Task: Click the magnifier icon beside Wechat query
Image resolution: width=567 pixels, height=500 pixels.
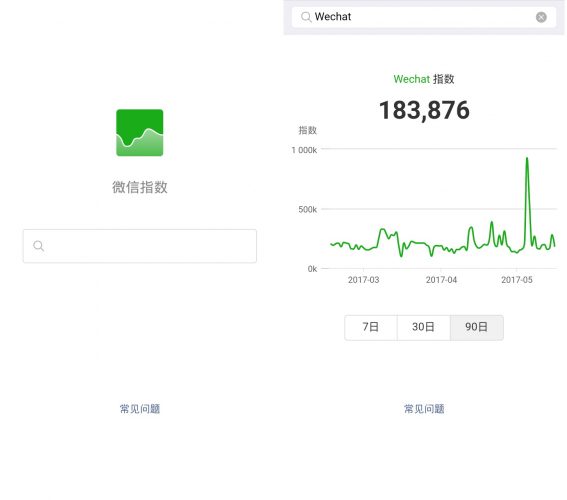Action: tap(306, 17)
